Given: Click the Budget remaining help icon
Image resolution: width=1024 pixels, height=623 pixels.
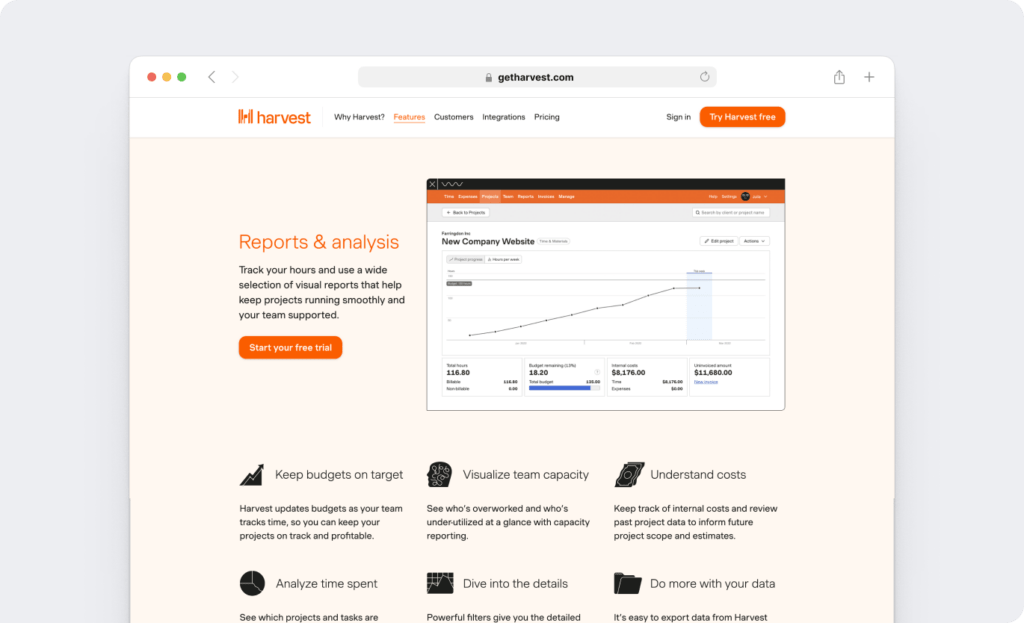Looking at the screenshot, I should (597, 371).
